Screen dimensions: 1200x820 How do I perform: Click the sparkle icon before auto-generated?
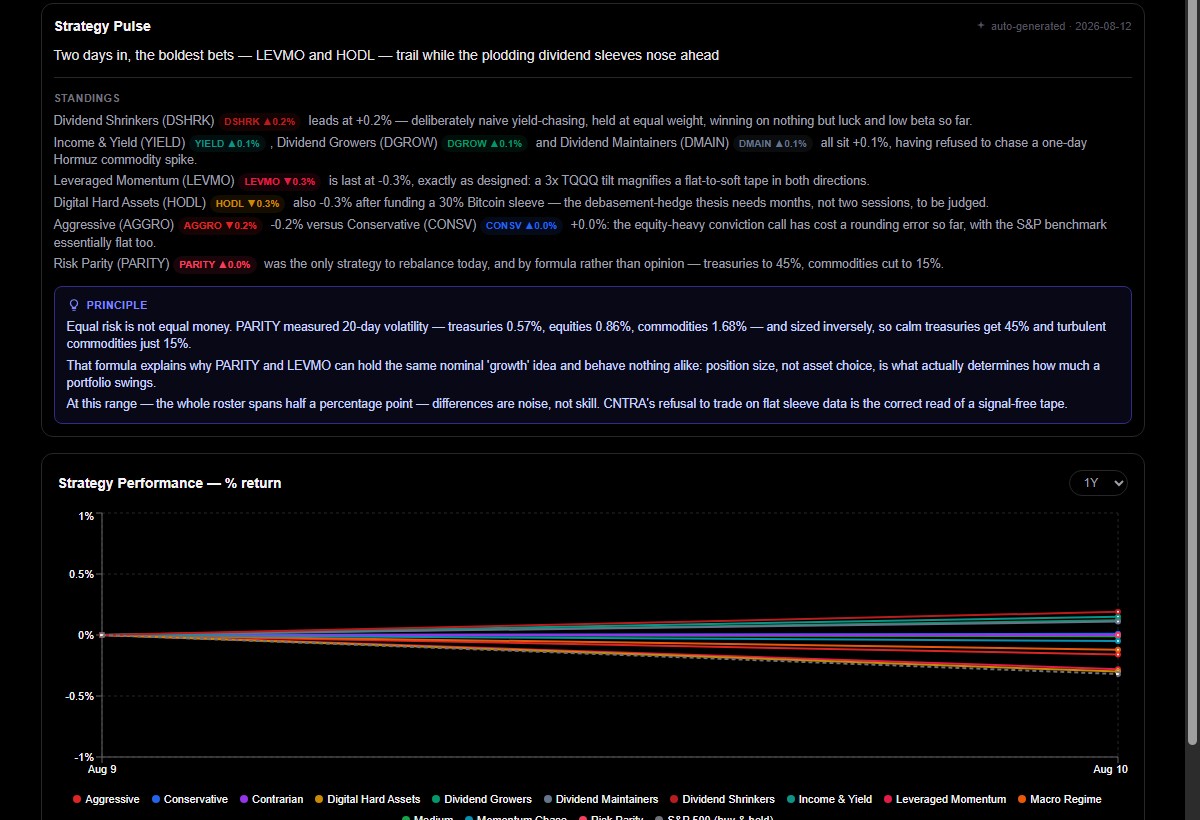(981, 26)
